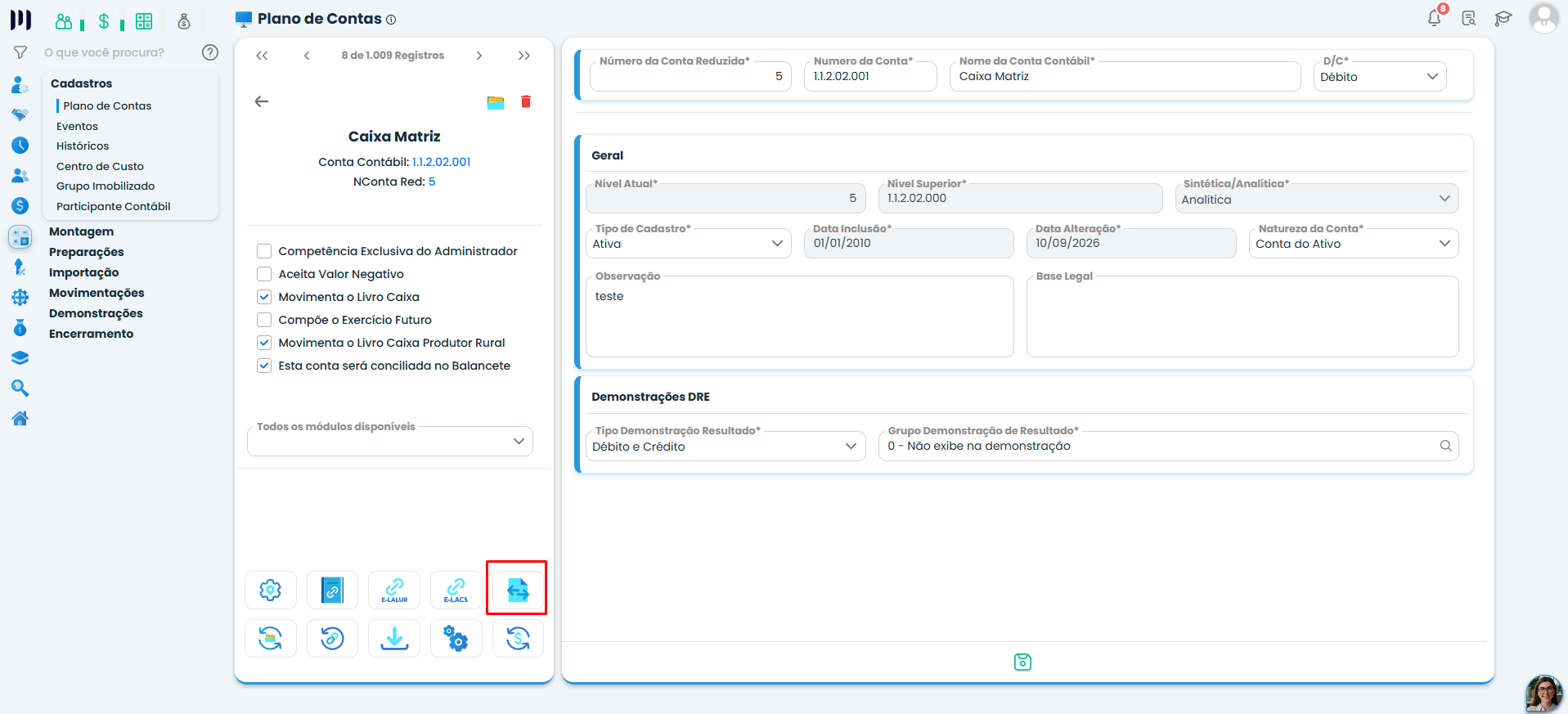Open the blue book with link icon

coord(332,590)
